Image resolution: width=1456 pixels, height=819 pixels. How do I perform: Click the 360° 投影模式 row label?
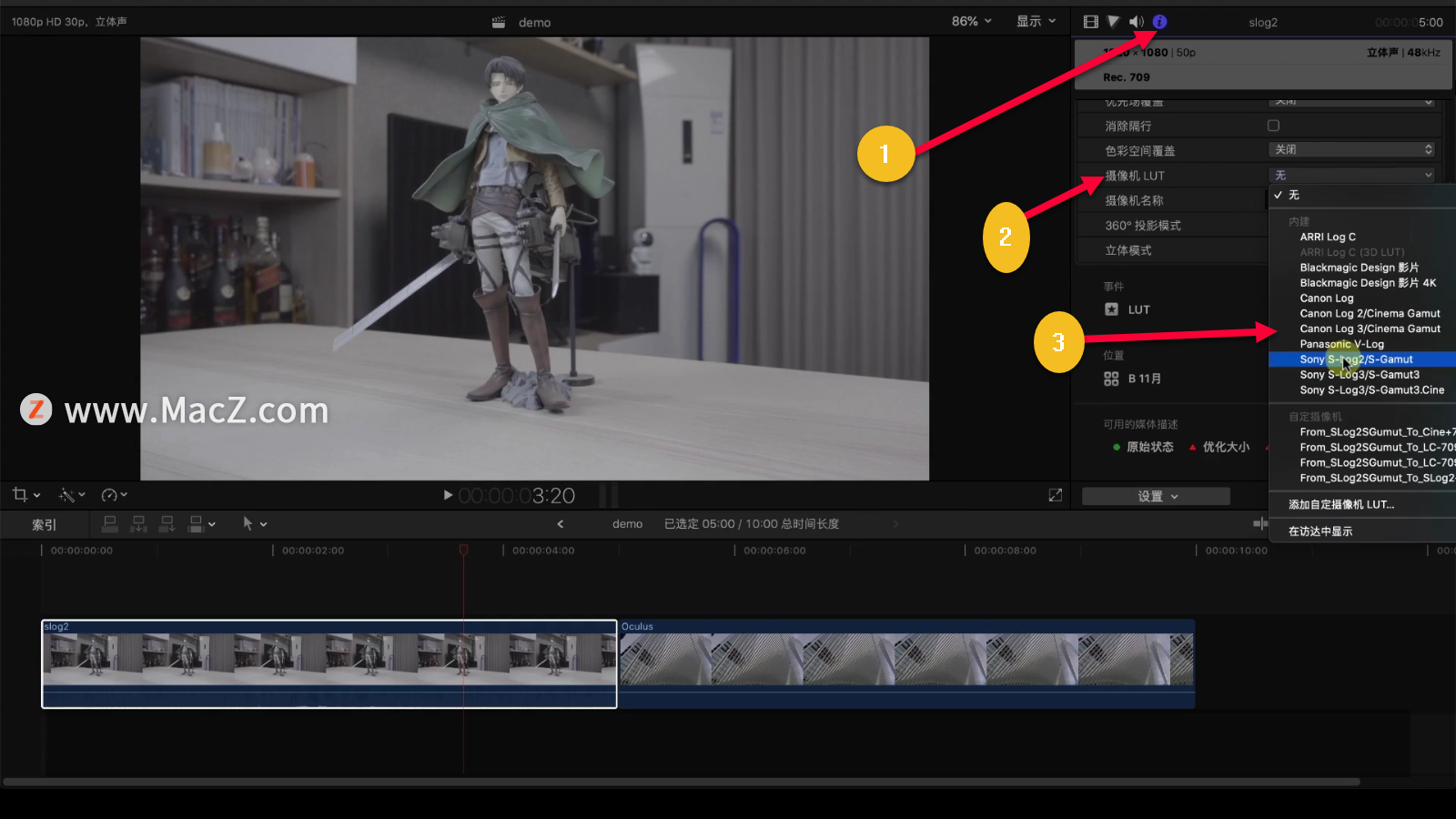1143,226
